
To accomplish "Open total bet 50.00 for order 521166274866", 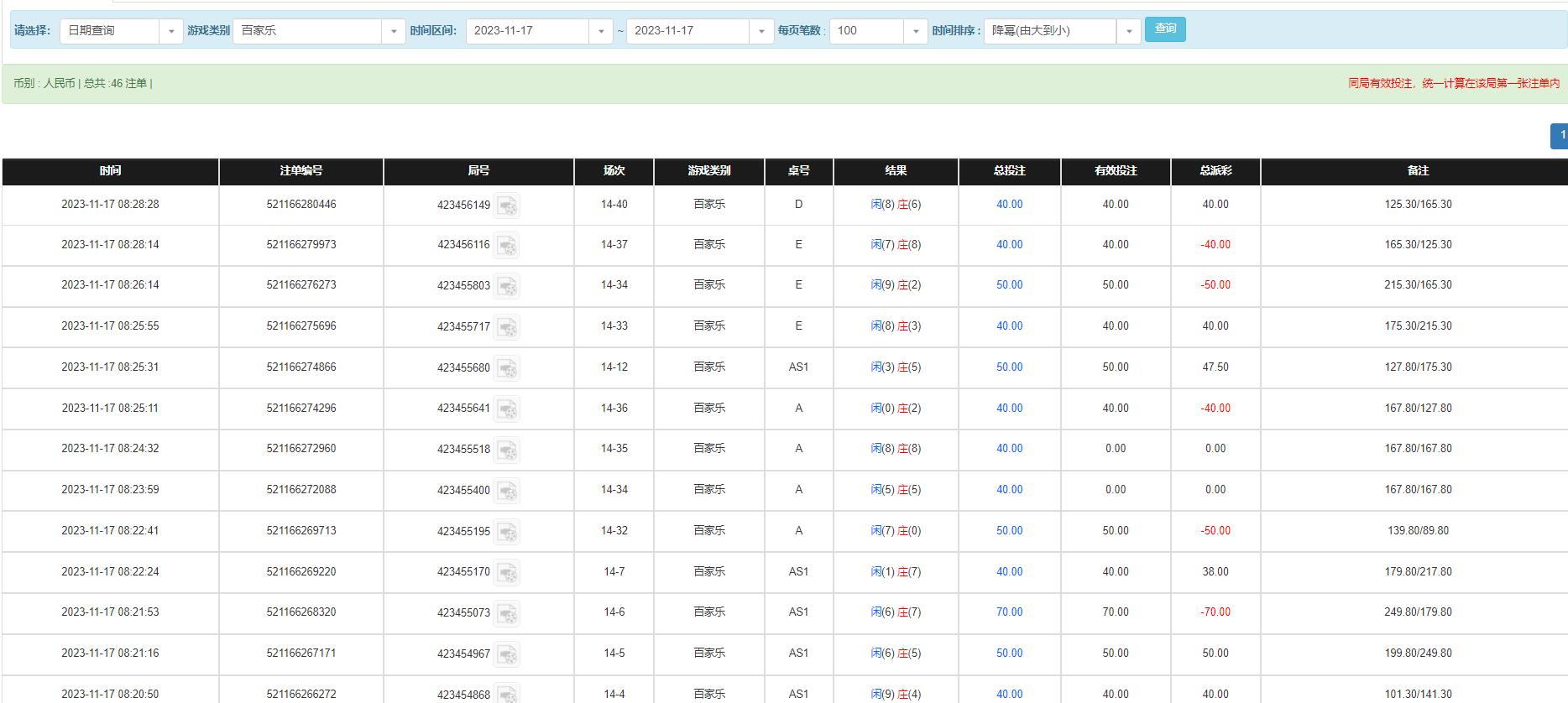I will [x=1010, y=367].
